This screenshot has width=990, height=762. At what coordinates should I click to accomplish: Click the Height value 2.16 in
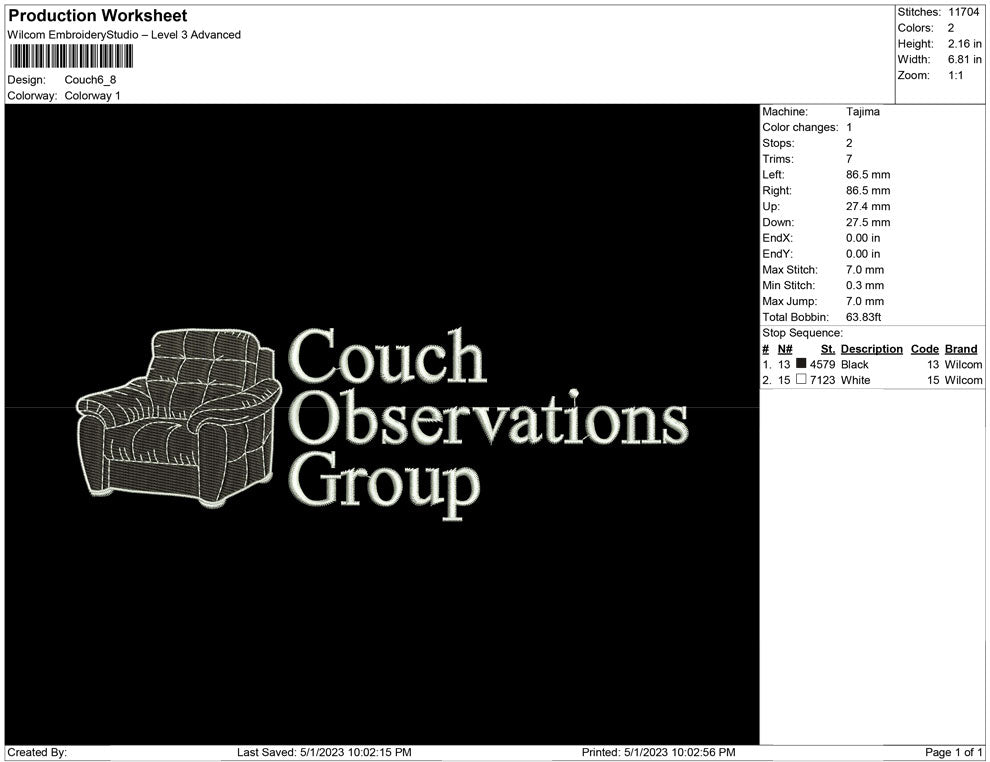964,44
